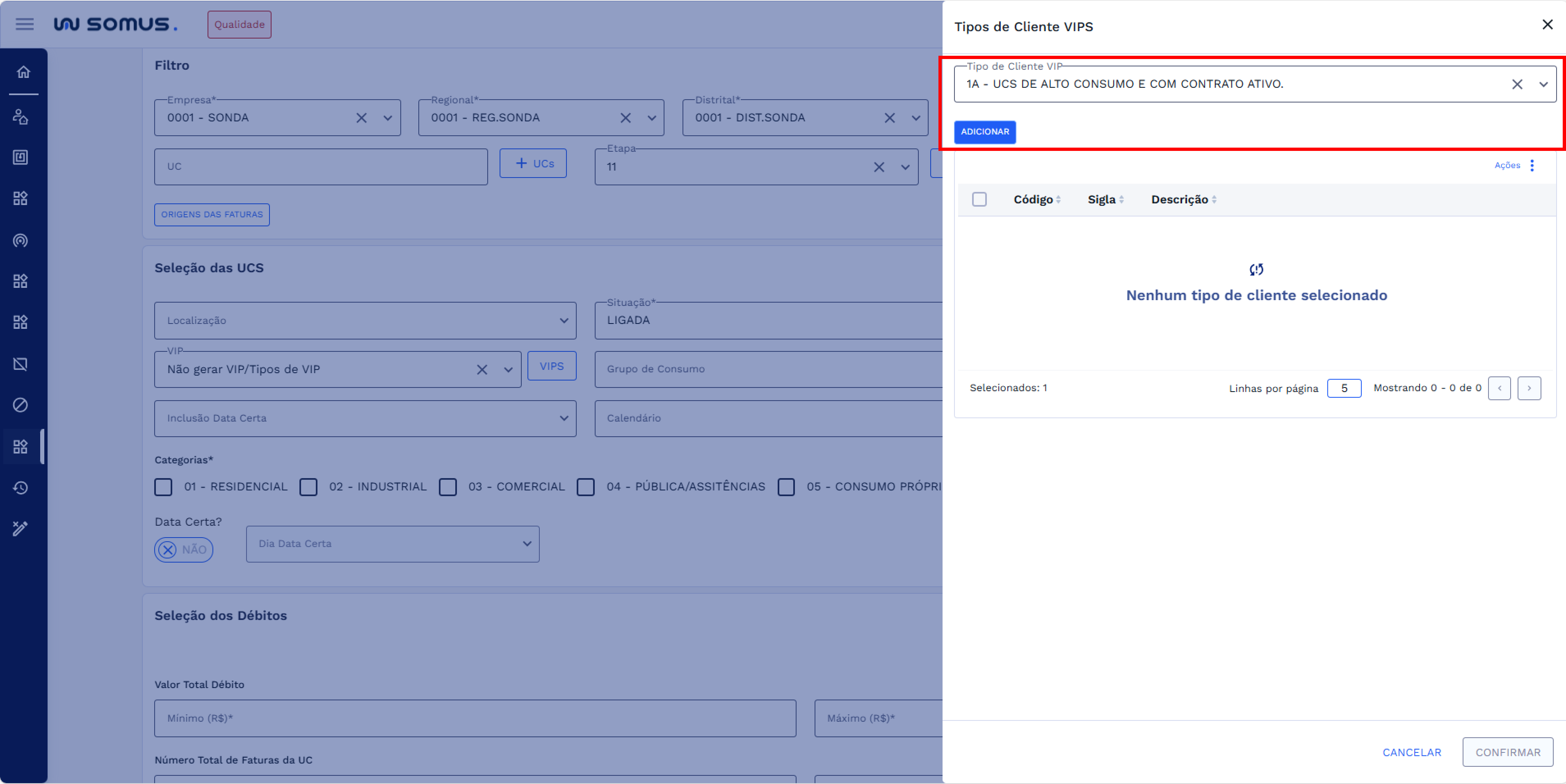Check the select-all checkbox in table header

coord(979,199)
